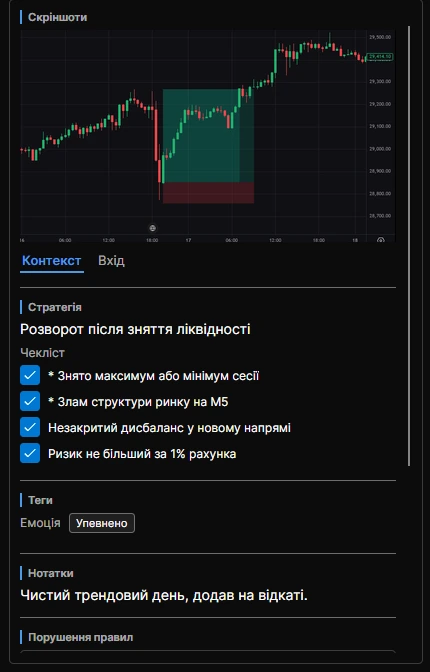Image resolution: width=430 pixels, height=672 pixels.
Task: Click the 29,414.10 current price label
Action: pyautogui.click(x=380, y=56)
